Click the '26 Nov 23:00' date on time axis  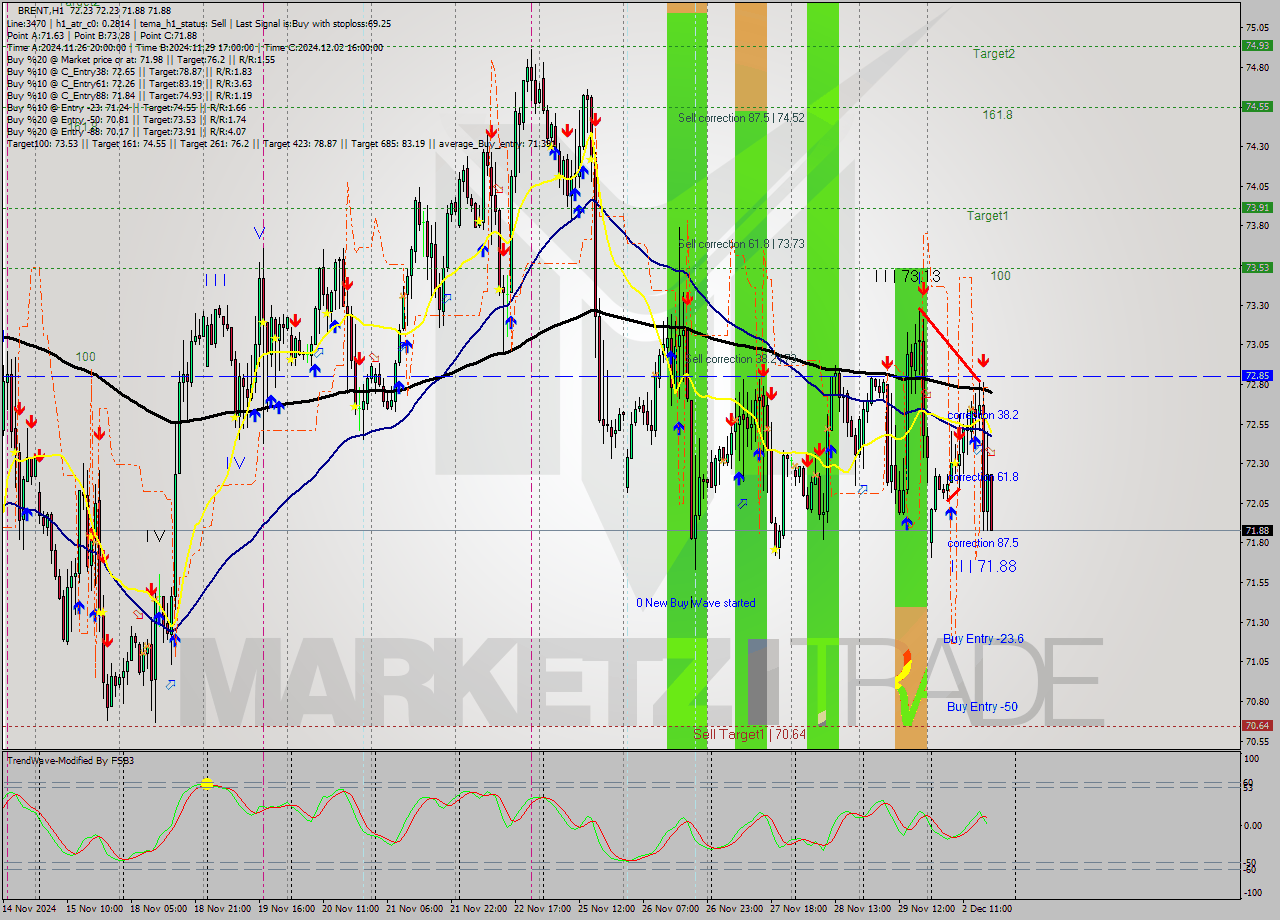(733, 909)
